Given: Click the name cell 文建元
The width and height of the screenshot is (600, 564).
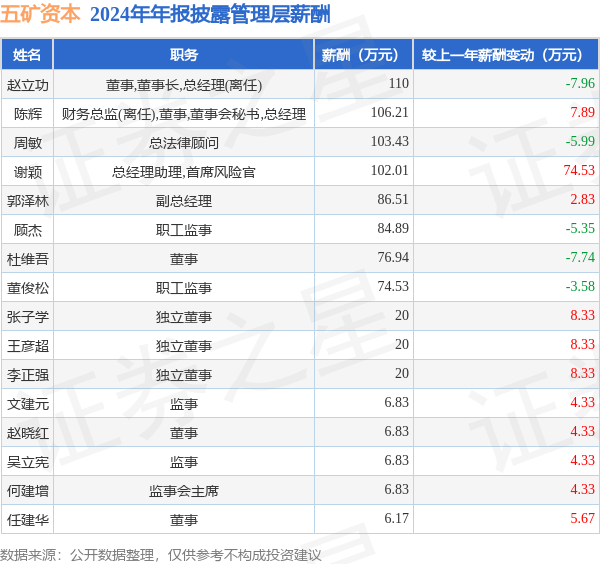Looking at the screenshot, I should pyautogui.click(x=28, y=404).
